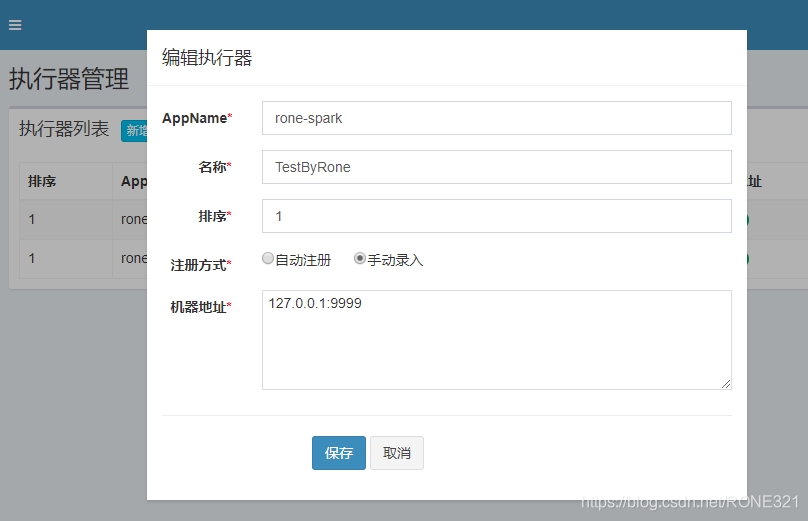
Task: Save with the 保存 button
Action: 339,453
